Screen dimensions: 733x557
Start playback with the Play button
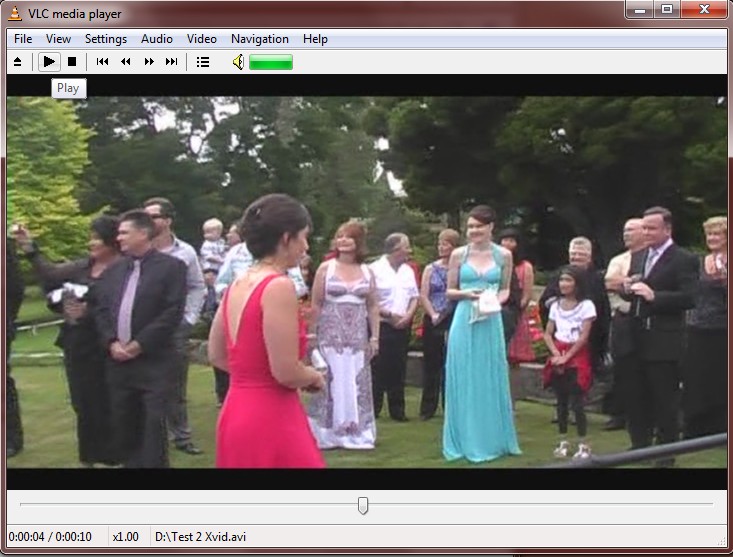click(x=49, y=62)
